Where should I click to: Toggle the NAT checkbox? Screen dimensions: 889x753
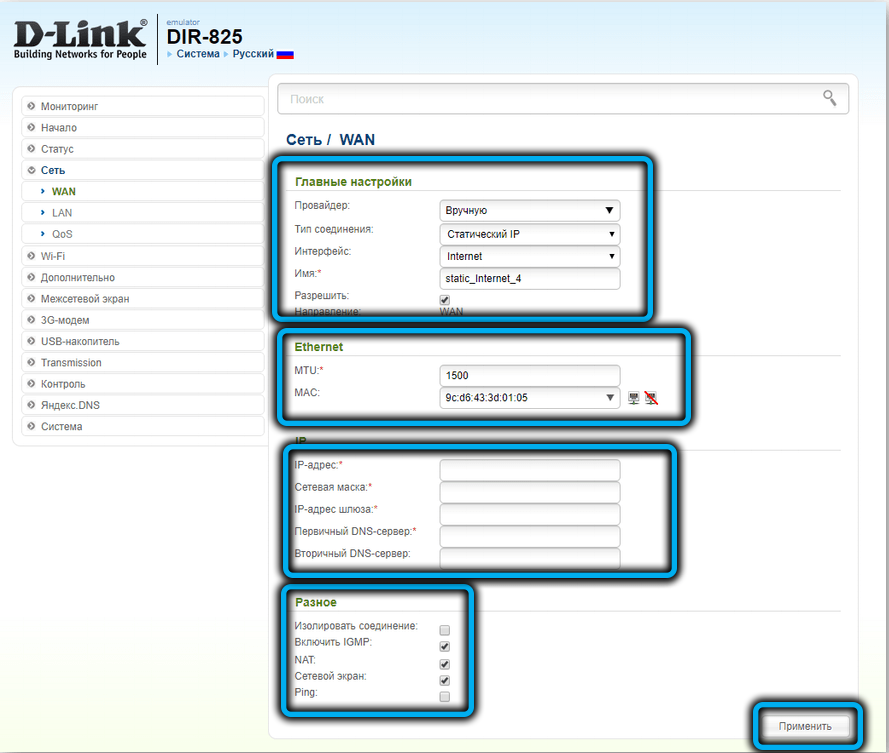click(x=445, y=664)
